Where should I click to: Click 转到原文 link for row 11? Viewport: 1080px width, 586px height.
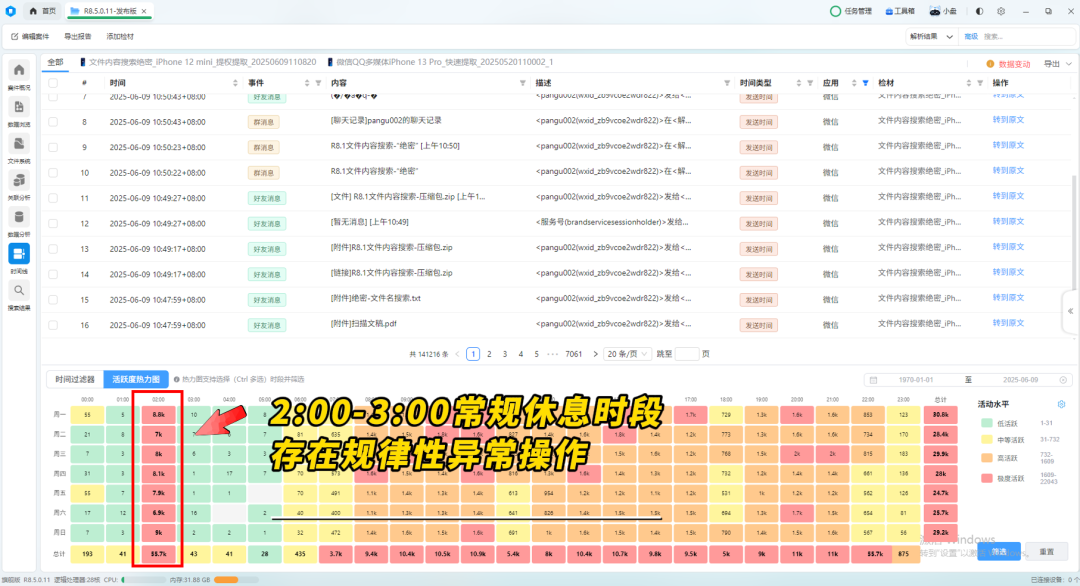coord(1008,196)
